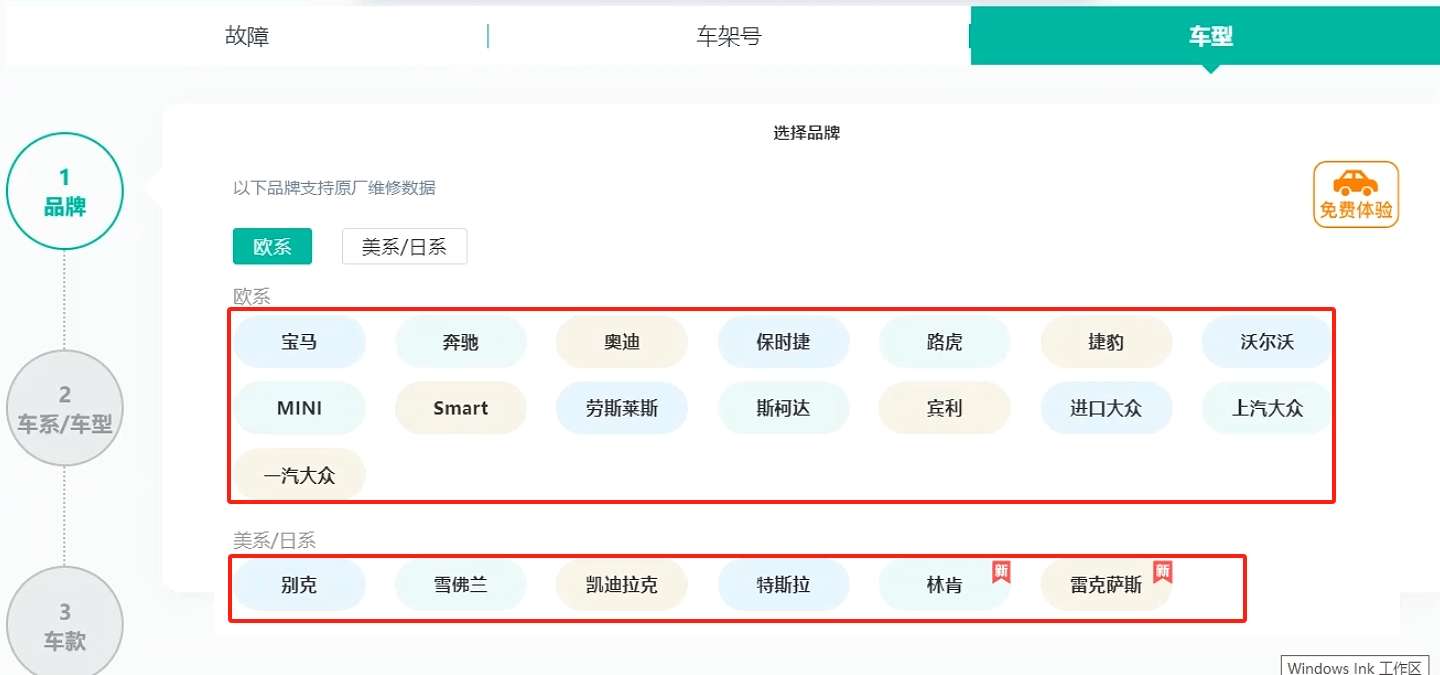
Task: Select the 特斯拉 brand
Action: pyautogui.click(x=784, y=584)
